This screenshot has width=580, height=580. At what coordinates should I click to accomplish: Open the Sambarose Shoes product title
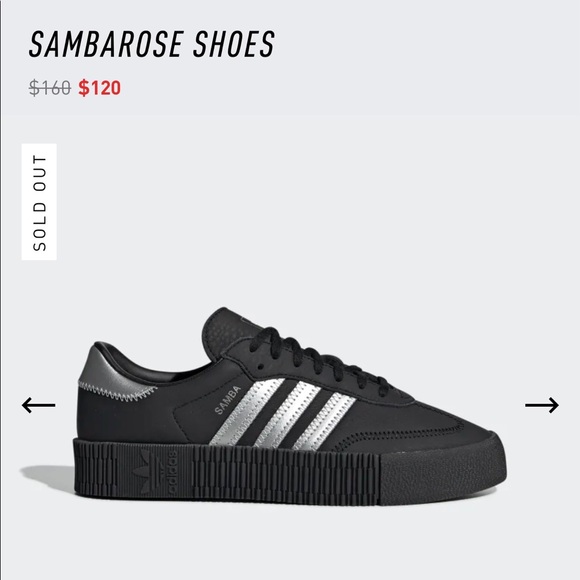(151, 44)
